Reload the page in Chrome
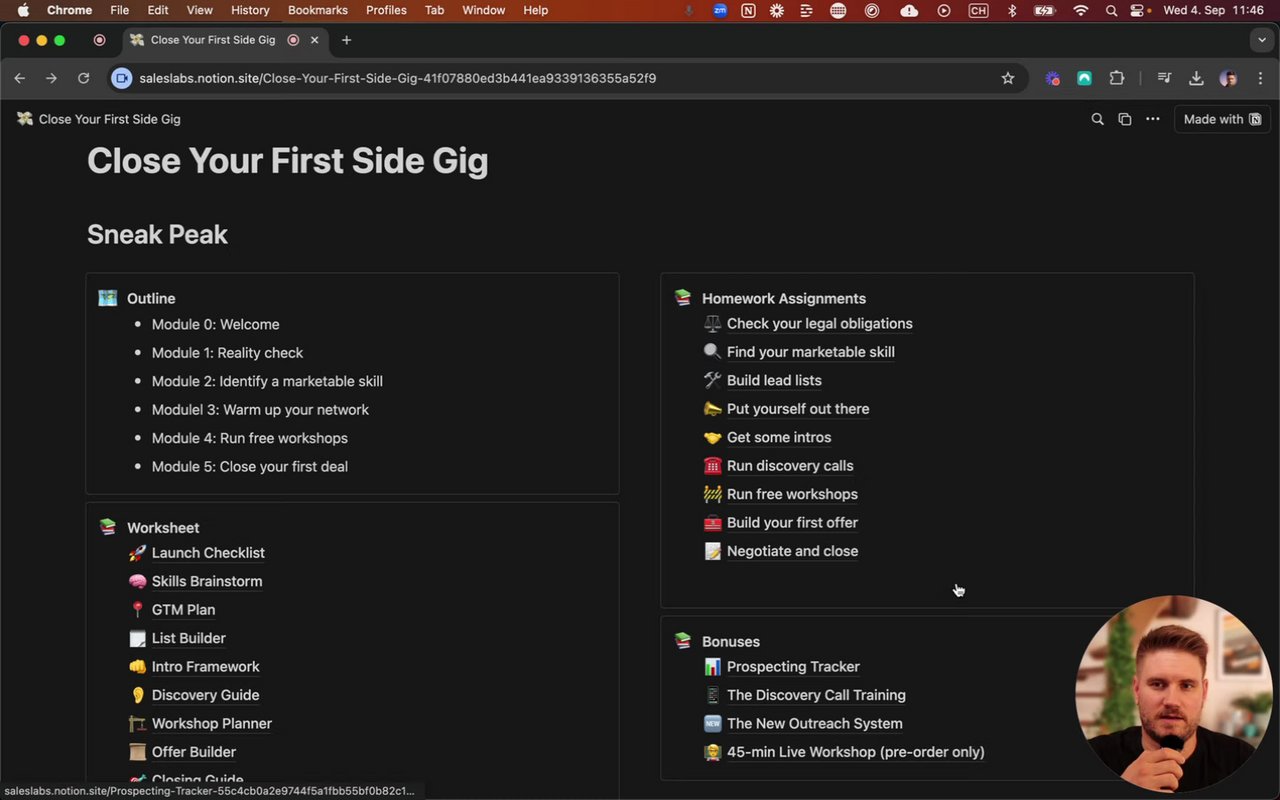 point(84,78)
